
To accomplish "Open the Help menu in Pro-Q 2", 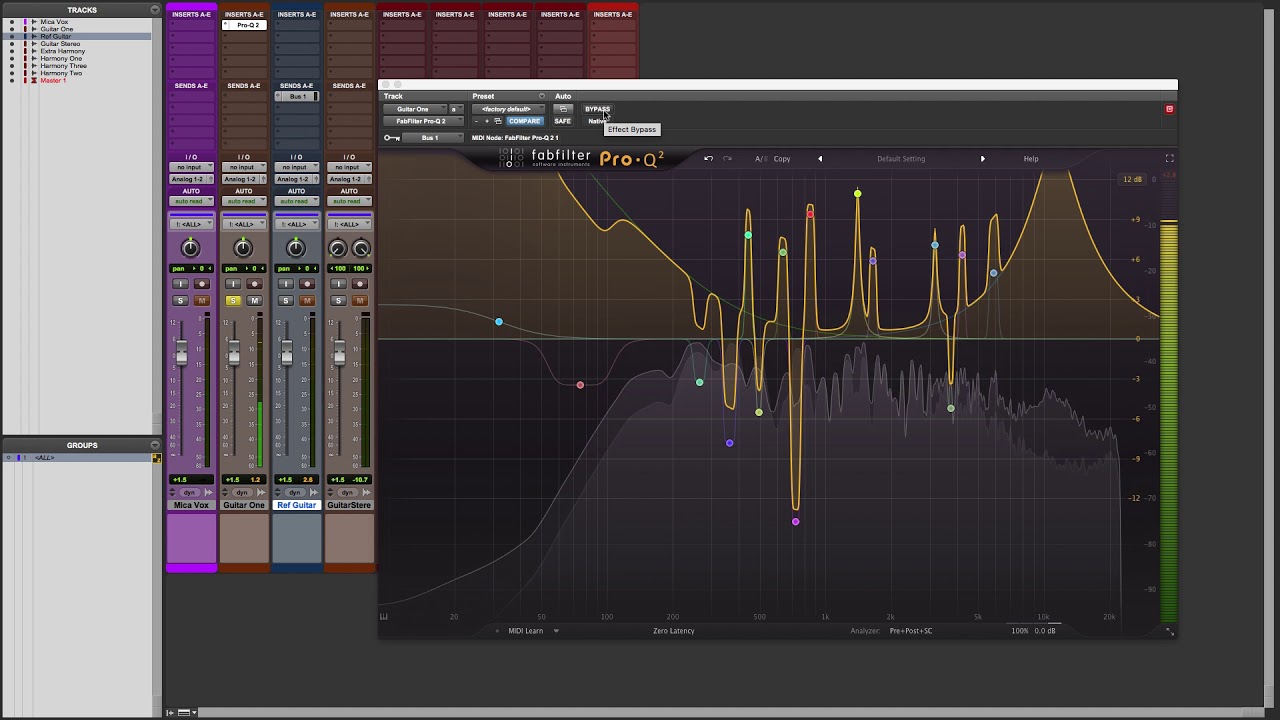I will (1031, 158).
